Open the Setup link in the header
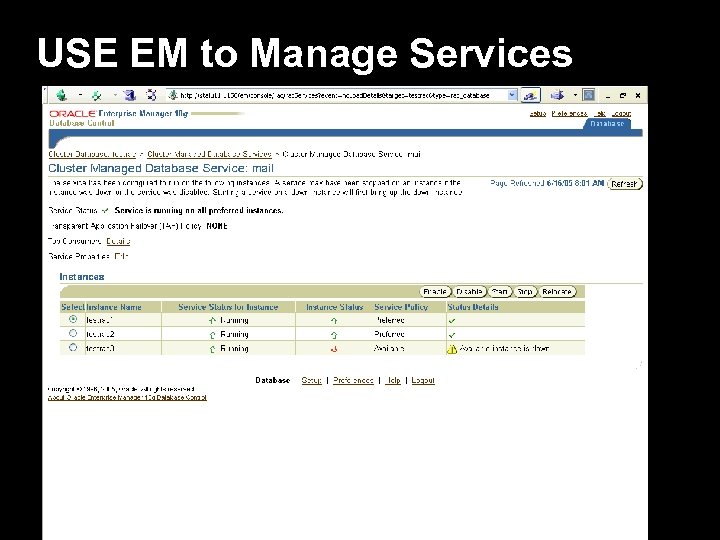Viewport: 720px width, 540px height. [538, 113]
